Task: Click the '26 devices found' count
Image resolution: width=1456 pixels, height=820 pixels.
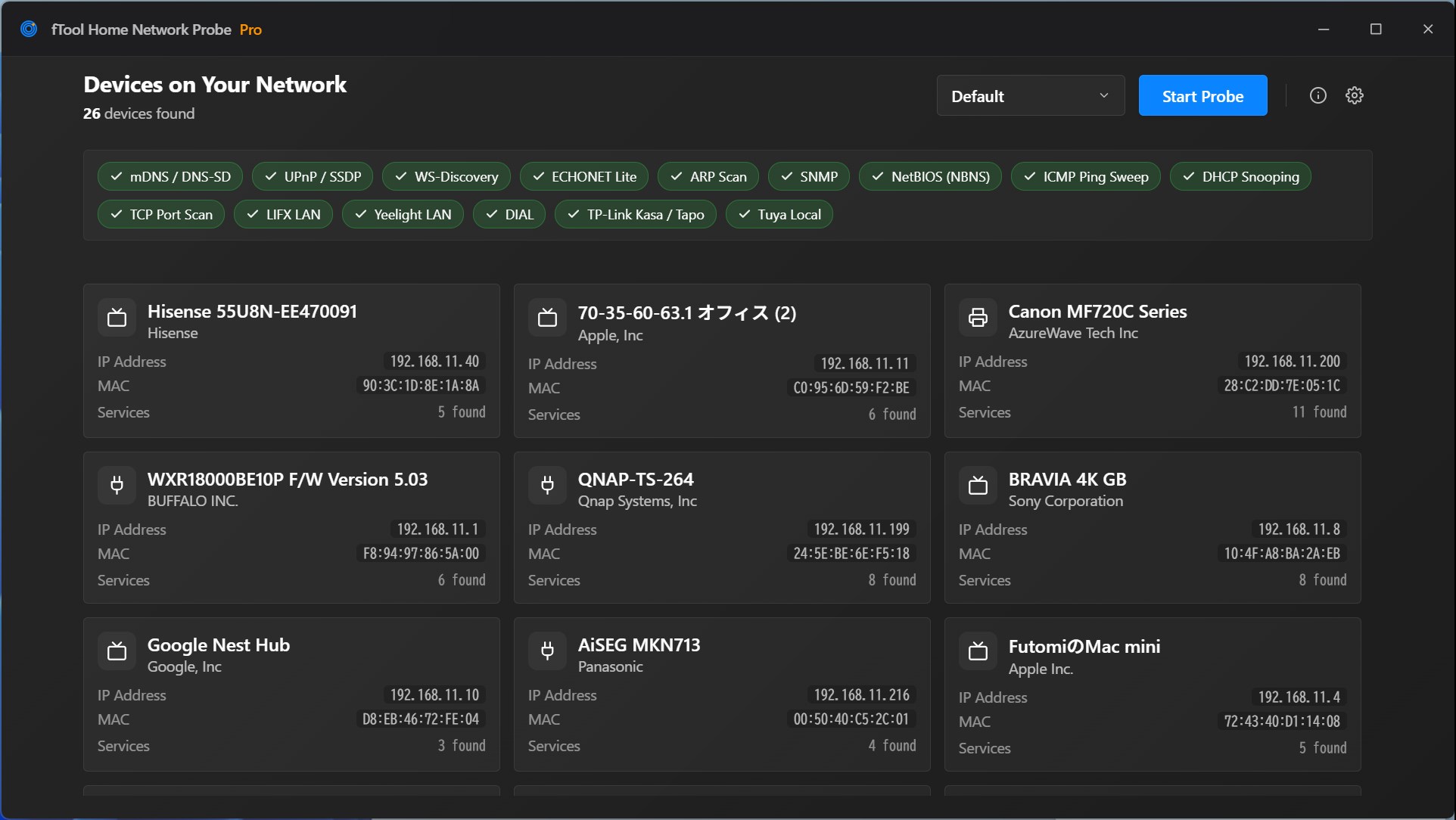Action: 139,113
